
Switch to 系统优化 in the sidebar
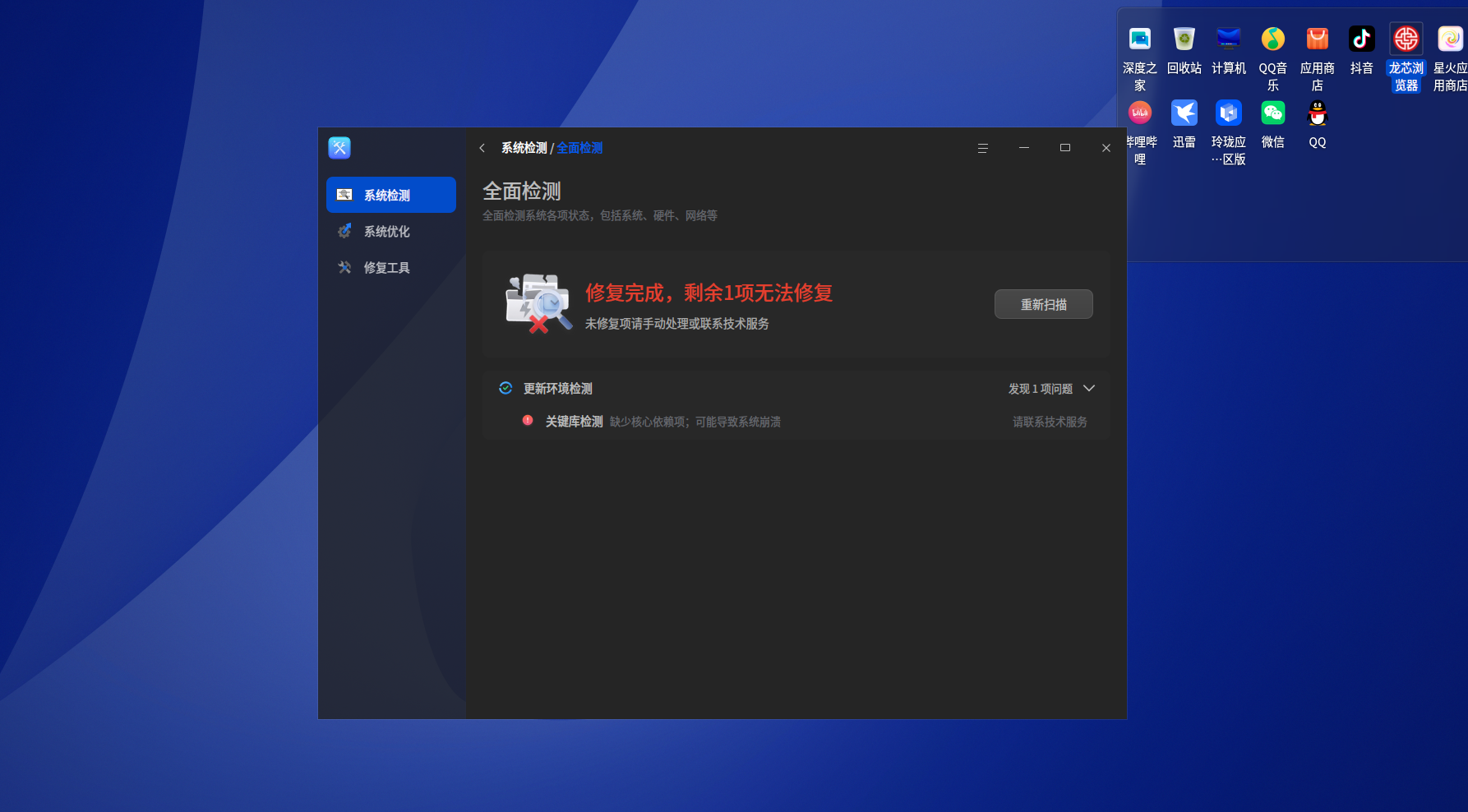click(391, 231)
